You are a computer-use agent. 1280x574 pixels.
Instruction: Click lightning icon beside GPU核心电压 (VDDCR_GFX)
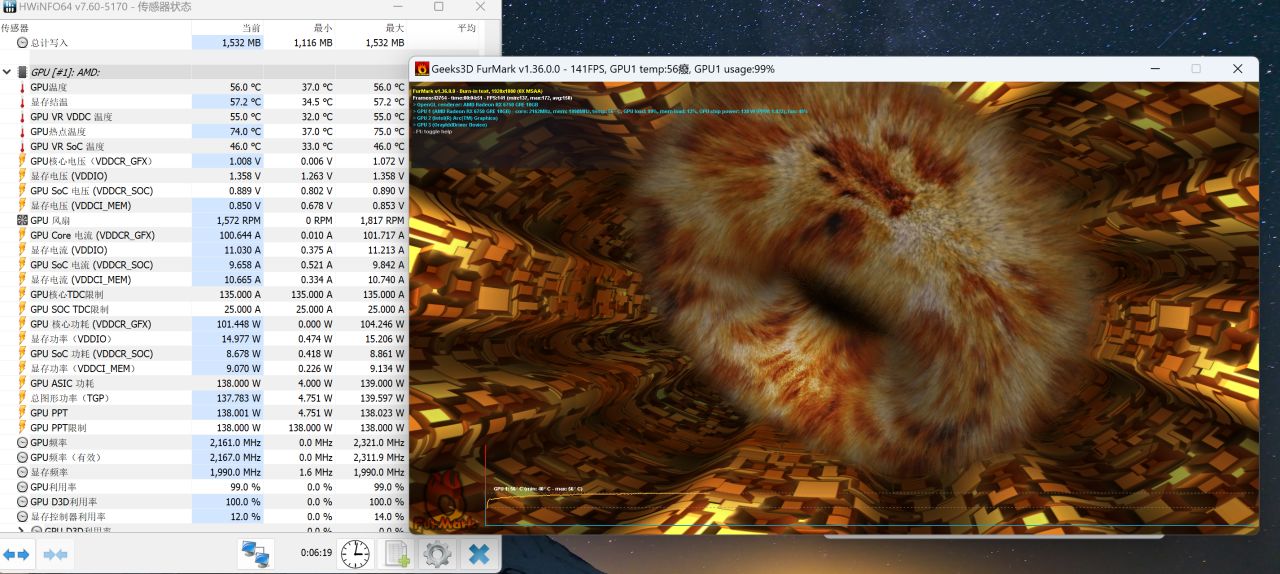pos(22,161)
